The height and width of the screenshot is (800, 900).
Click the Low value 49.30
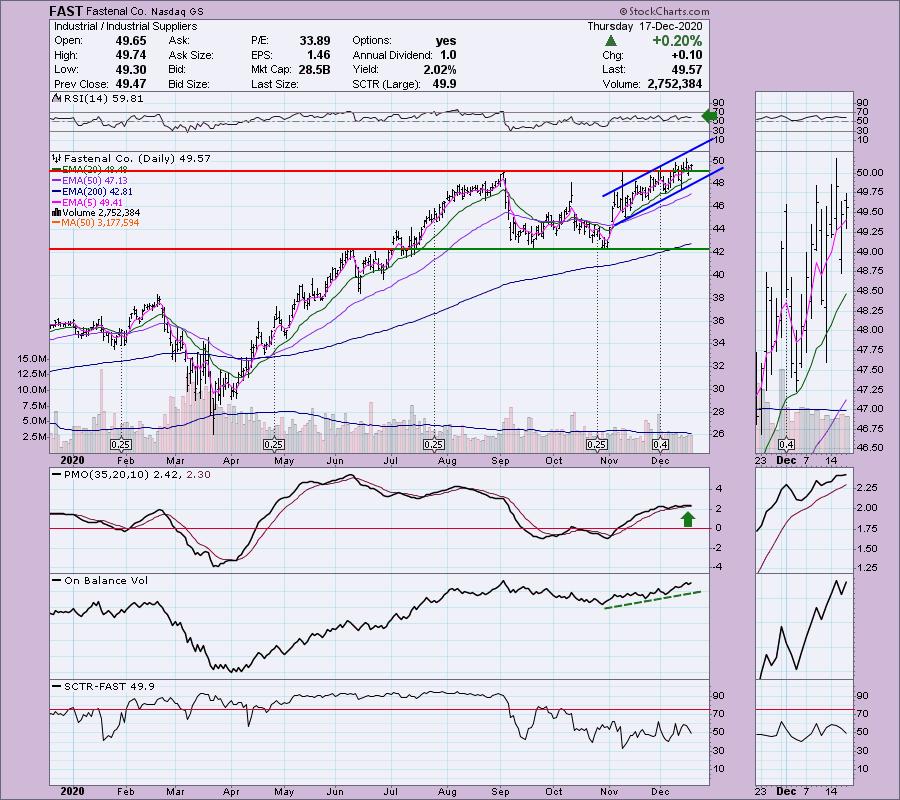[x=131, y=69]
